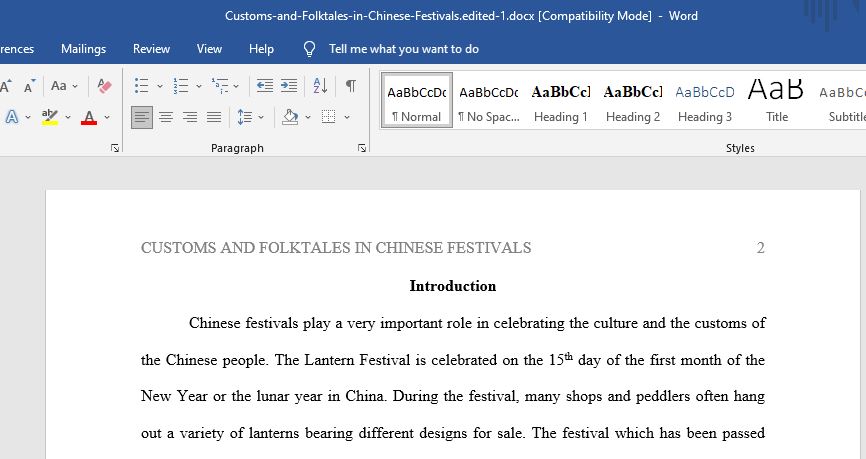
Task: Click the Numbering list icon
Action: 181,86
